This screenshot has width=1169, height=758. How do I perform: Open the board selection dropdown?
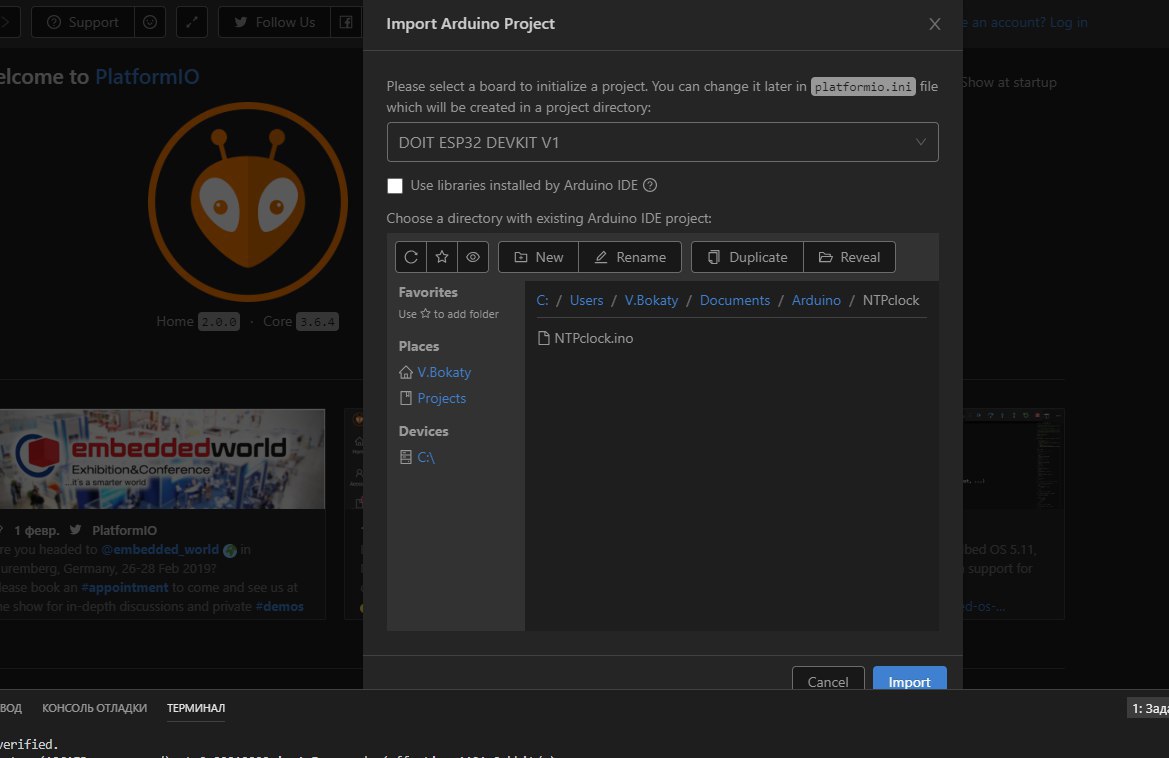pos(662,142)
